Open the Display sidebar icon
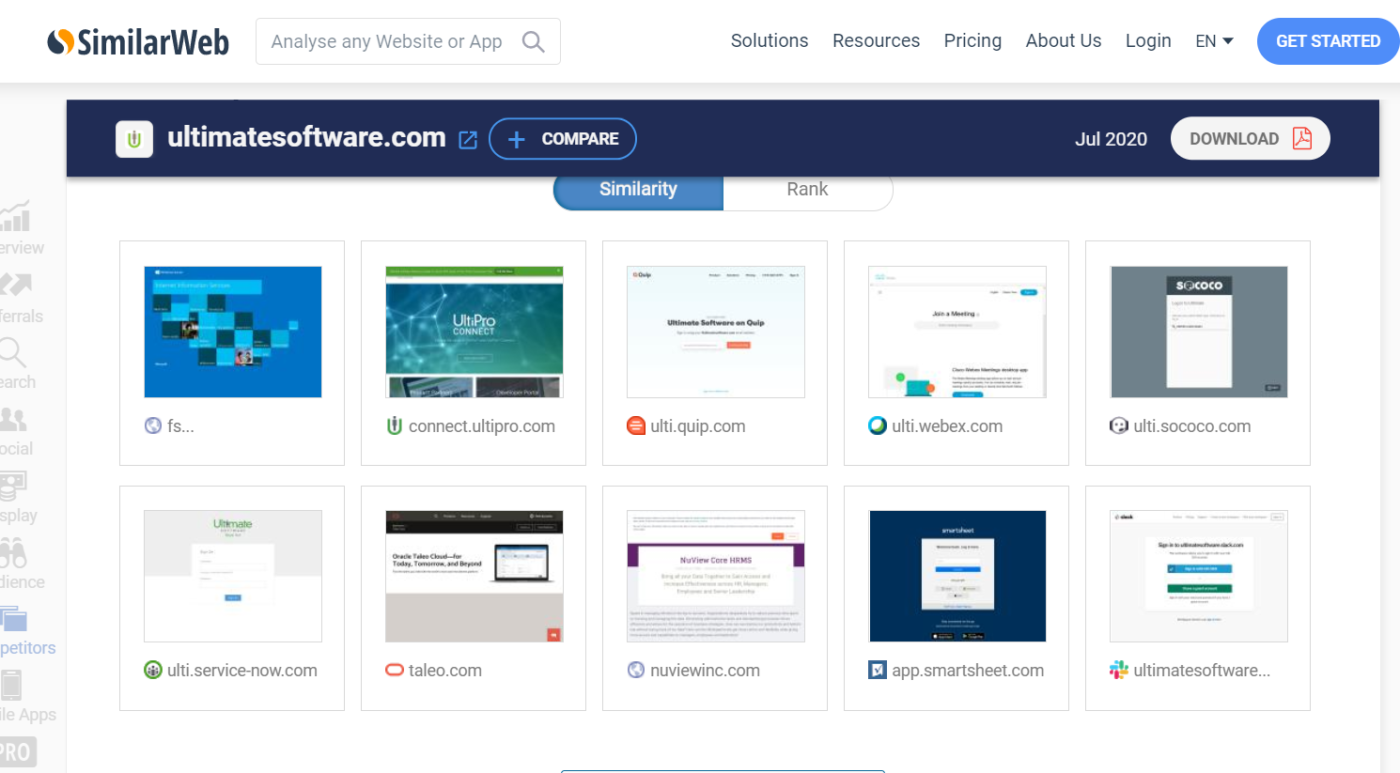 pos(14,486)
